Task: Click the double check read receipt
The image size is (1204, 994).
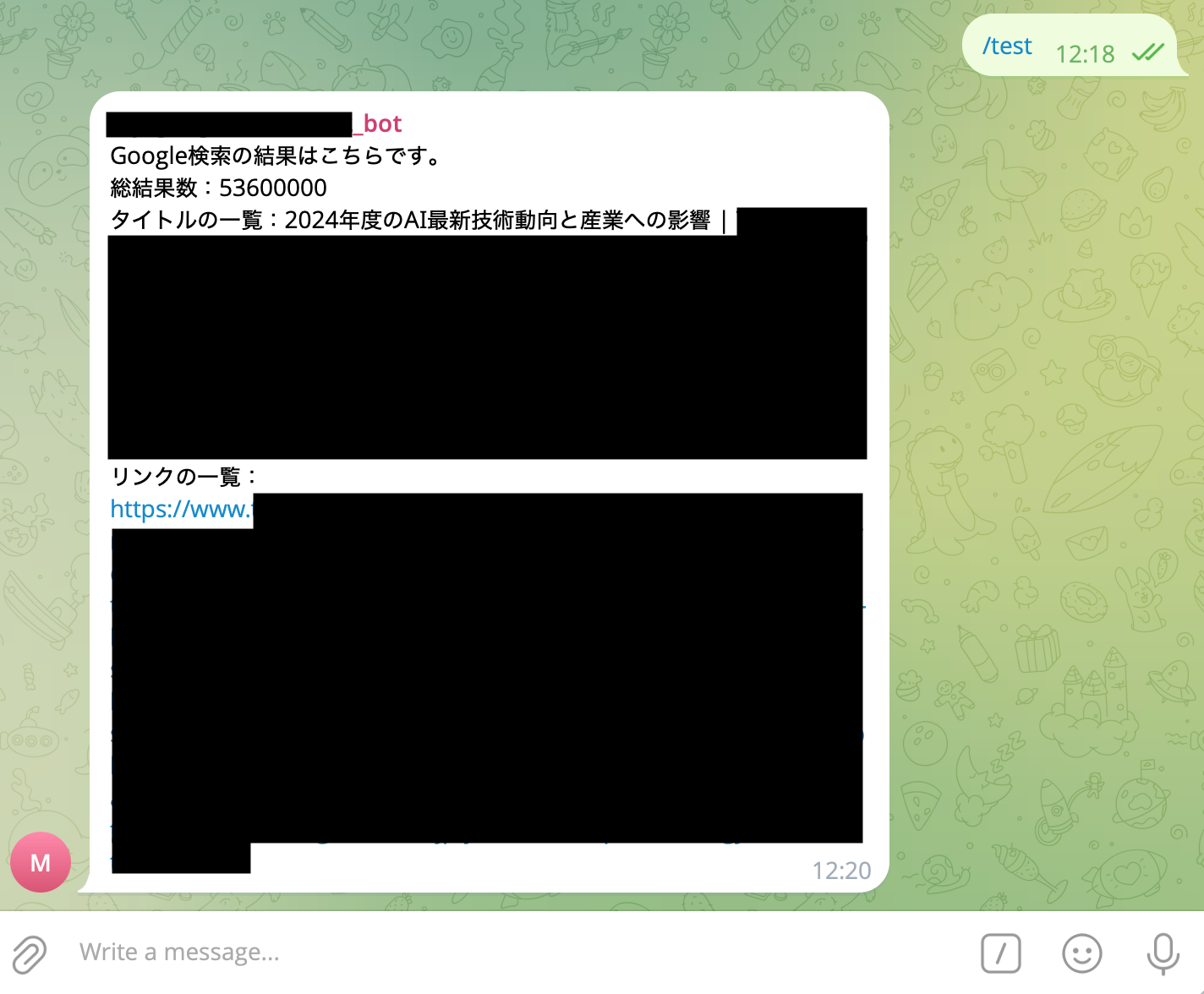Action: coord(1147,52)
